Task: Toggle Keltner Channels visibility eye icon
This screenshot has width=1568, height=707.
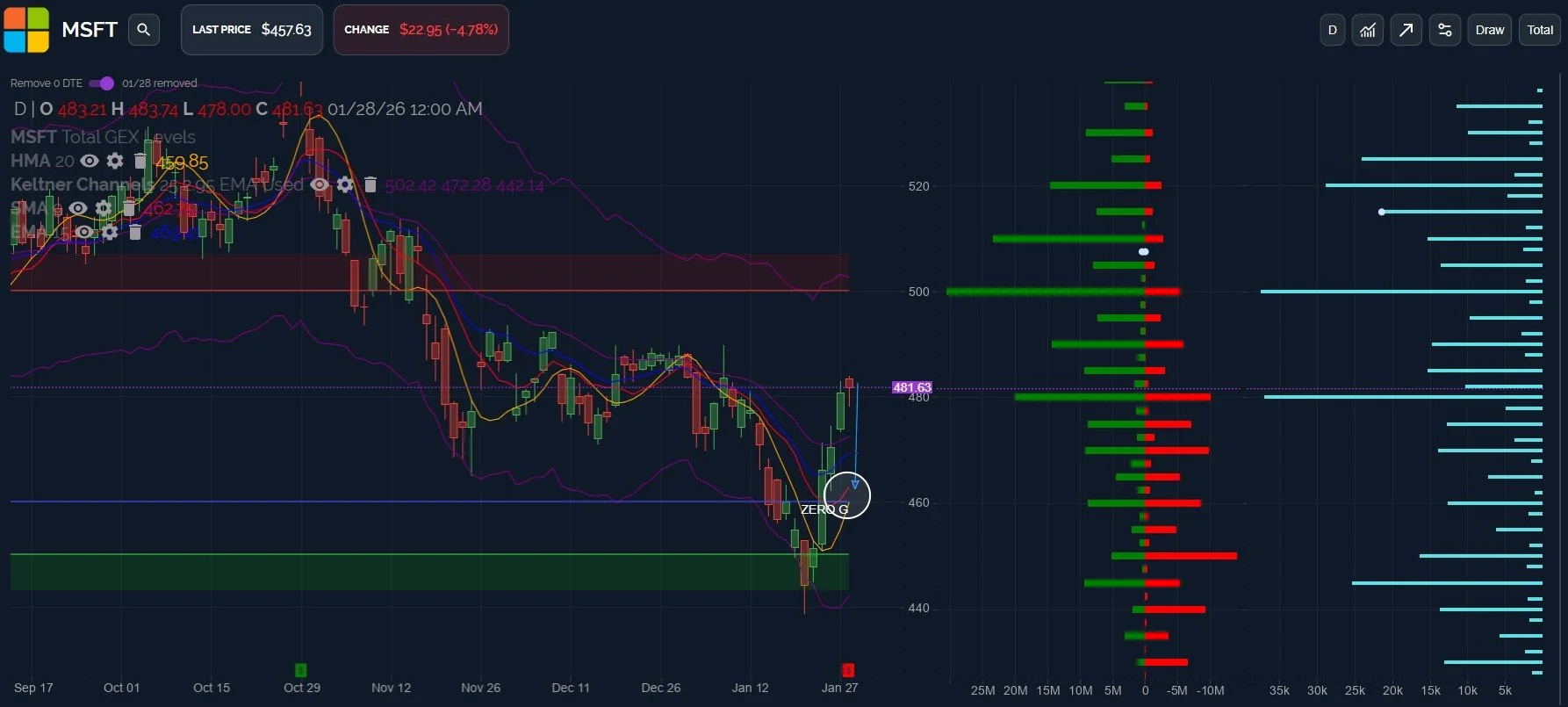Action: tap(320, 184)
